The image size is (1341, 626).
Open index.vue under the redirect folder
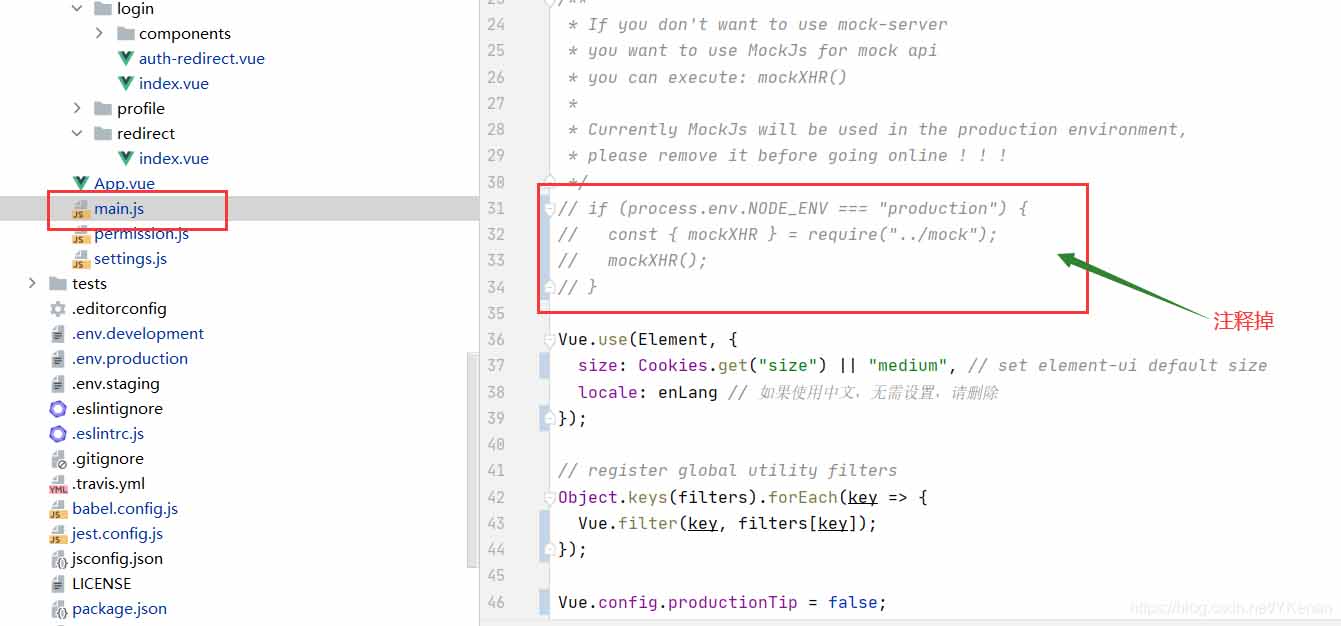tap(174, 159)
